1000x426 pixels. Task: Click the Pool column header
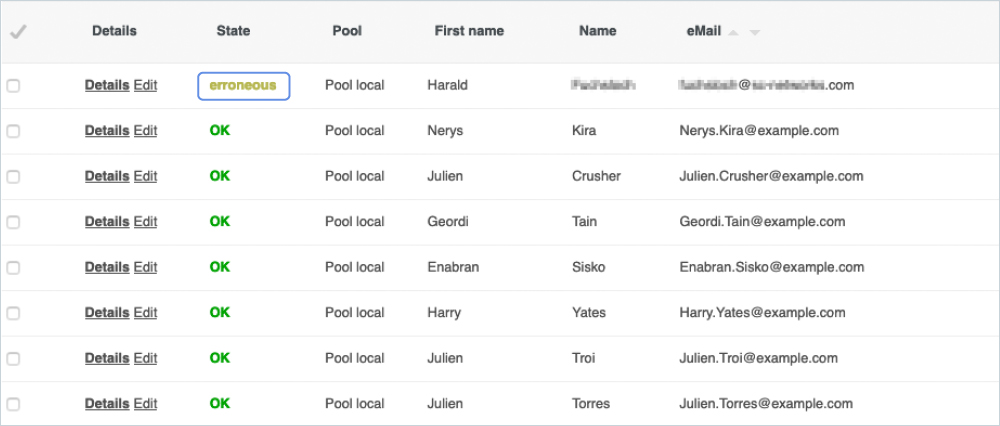pyautogui.click(x=347, y=31)
